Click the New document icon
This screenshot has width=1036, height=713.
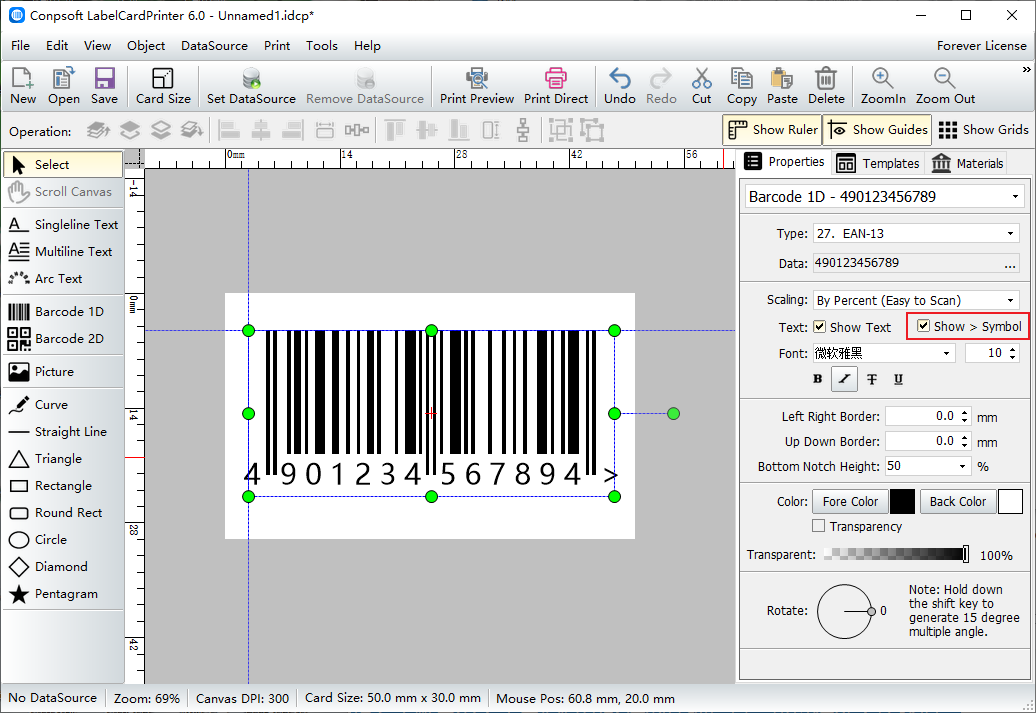[23, 86]
